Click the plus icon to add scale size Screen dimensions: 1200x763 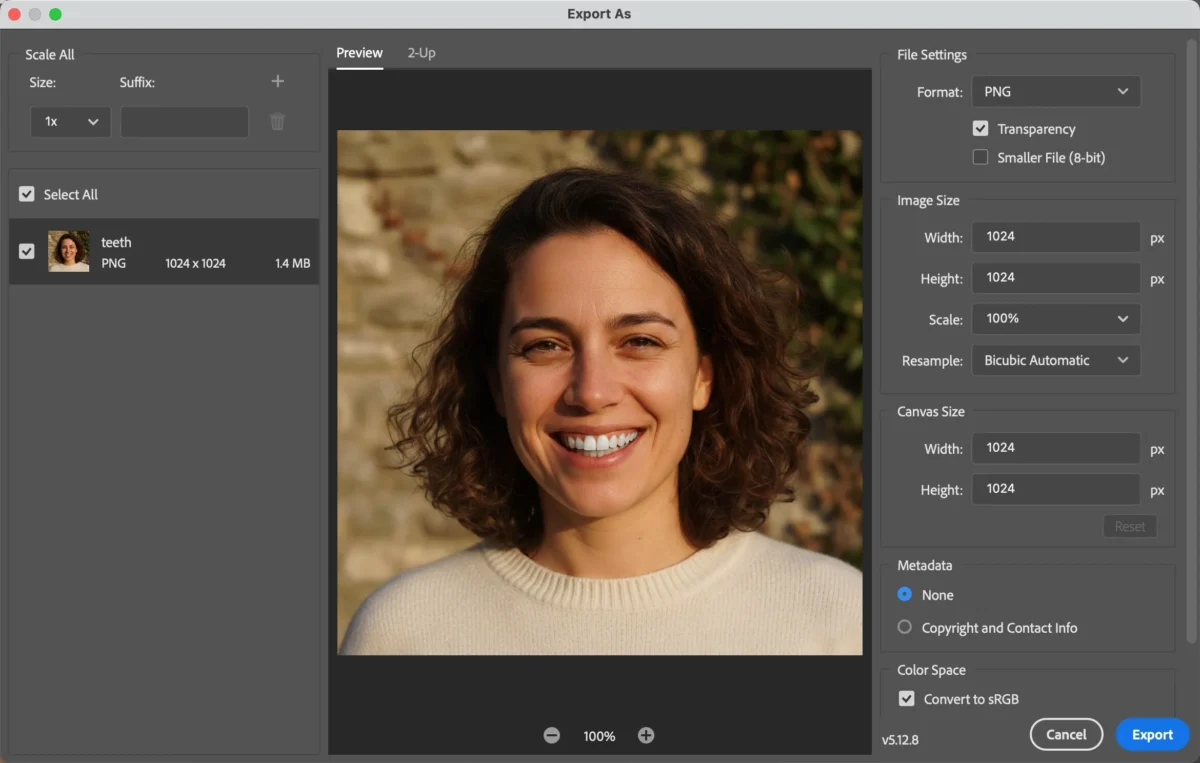tap(278, 82)
